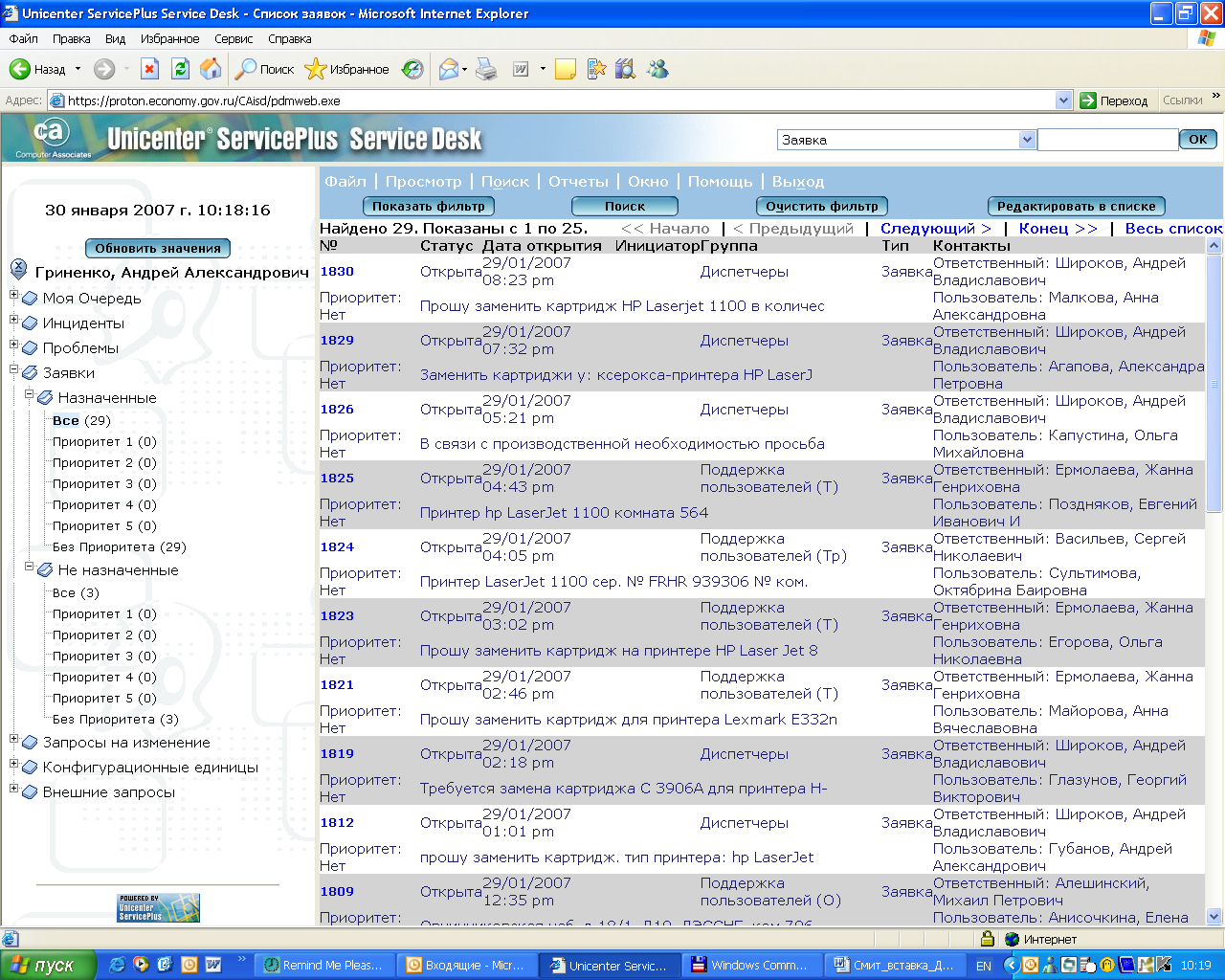Click the Powered by Unicenter ServicePlus badge
Viewport: 1225px width, 980px height.
tap(159, 907)
